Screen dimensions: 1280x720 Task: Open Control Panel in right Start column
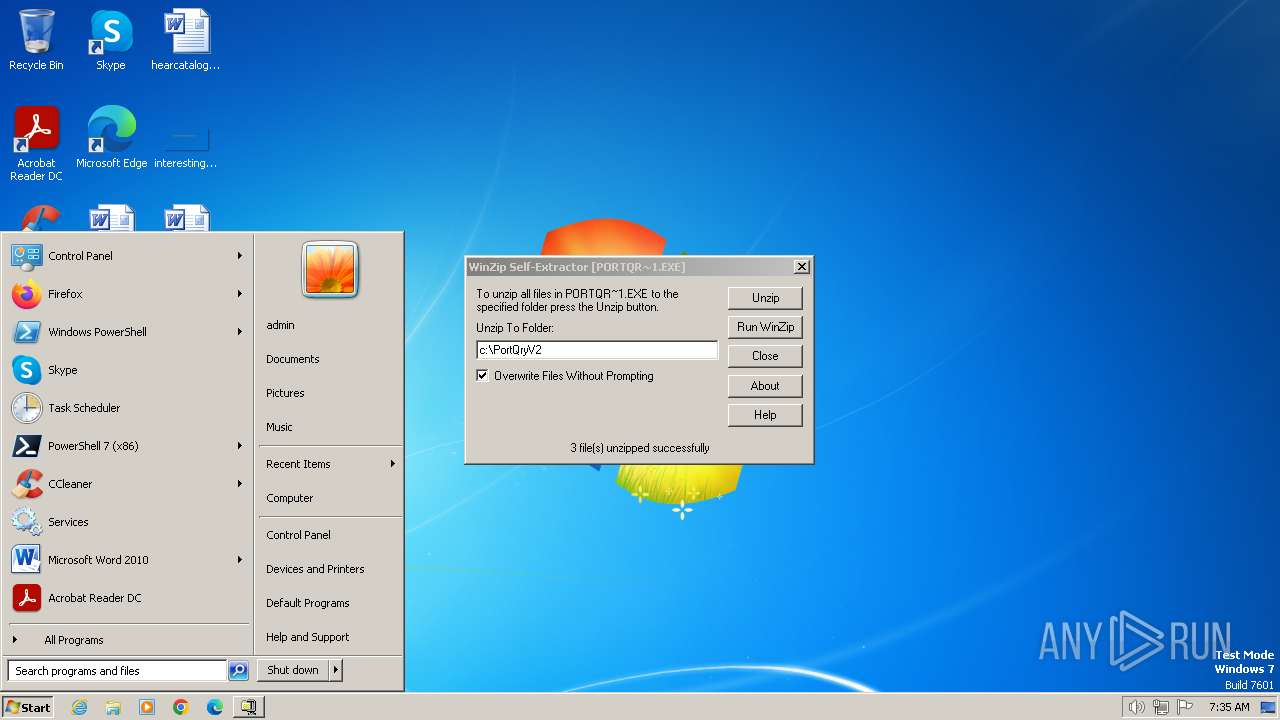[298, 535]
